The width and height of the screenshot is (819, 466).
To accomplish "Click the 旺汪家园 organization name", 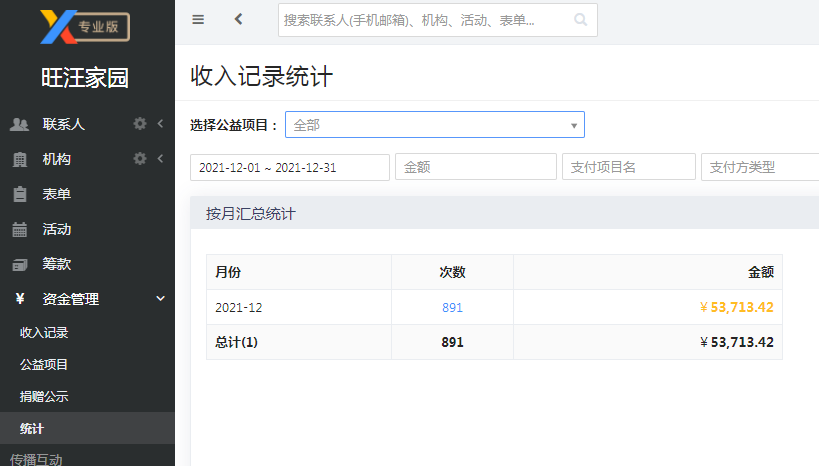I will [x=85, y=78].
